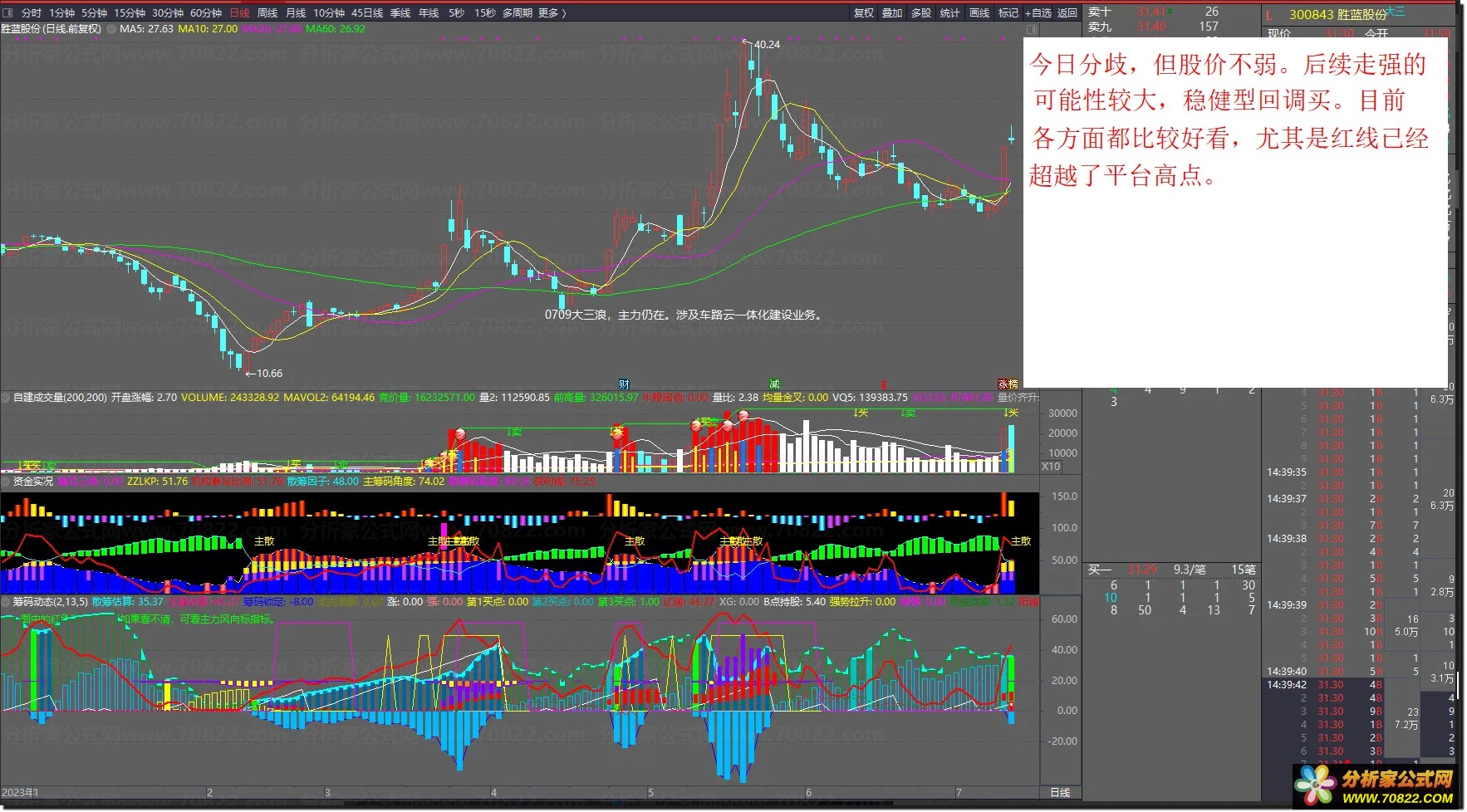Click the 资金实况 indicator name
The height and width of the screenshot is (812, 1467).
(33, 482)
